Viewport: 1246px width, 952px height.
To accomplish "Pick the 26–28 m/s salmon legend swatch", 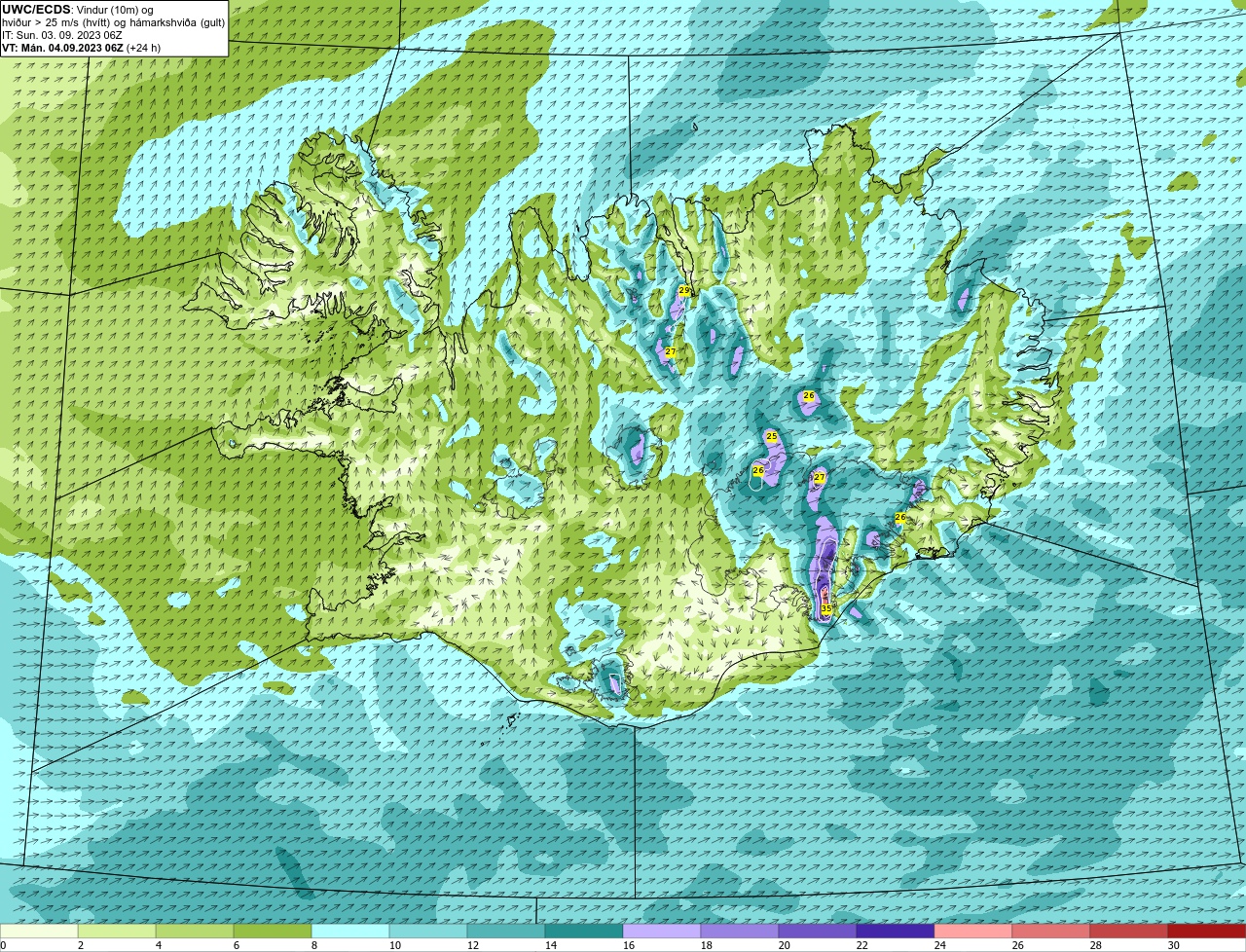I will click(x=1051, y=931).
